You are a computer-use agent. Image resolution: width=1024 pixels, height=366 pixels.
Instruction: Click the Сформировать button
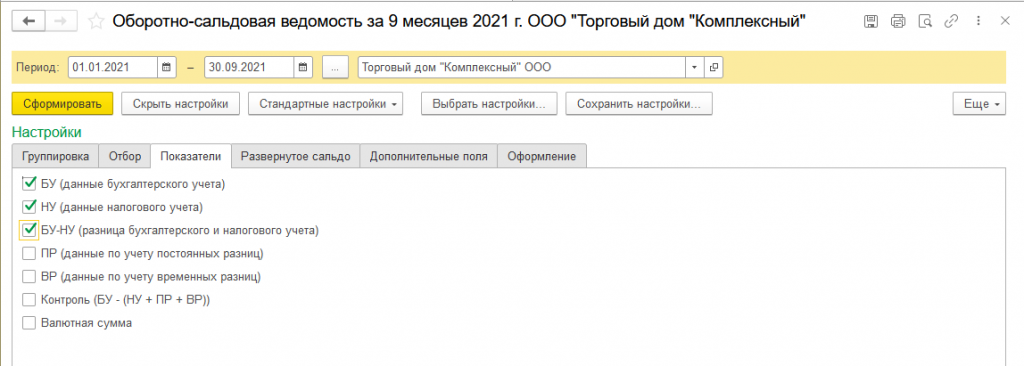63,104
